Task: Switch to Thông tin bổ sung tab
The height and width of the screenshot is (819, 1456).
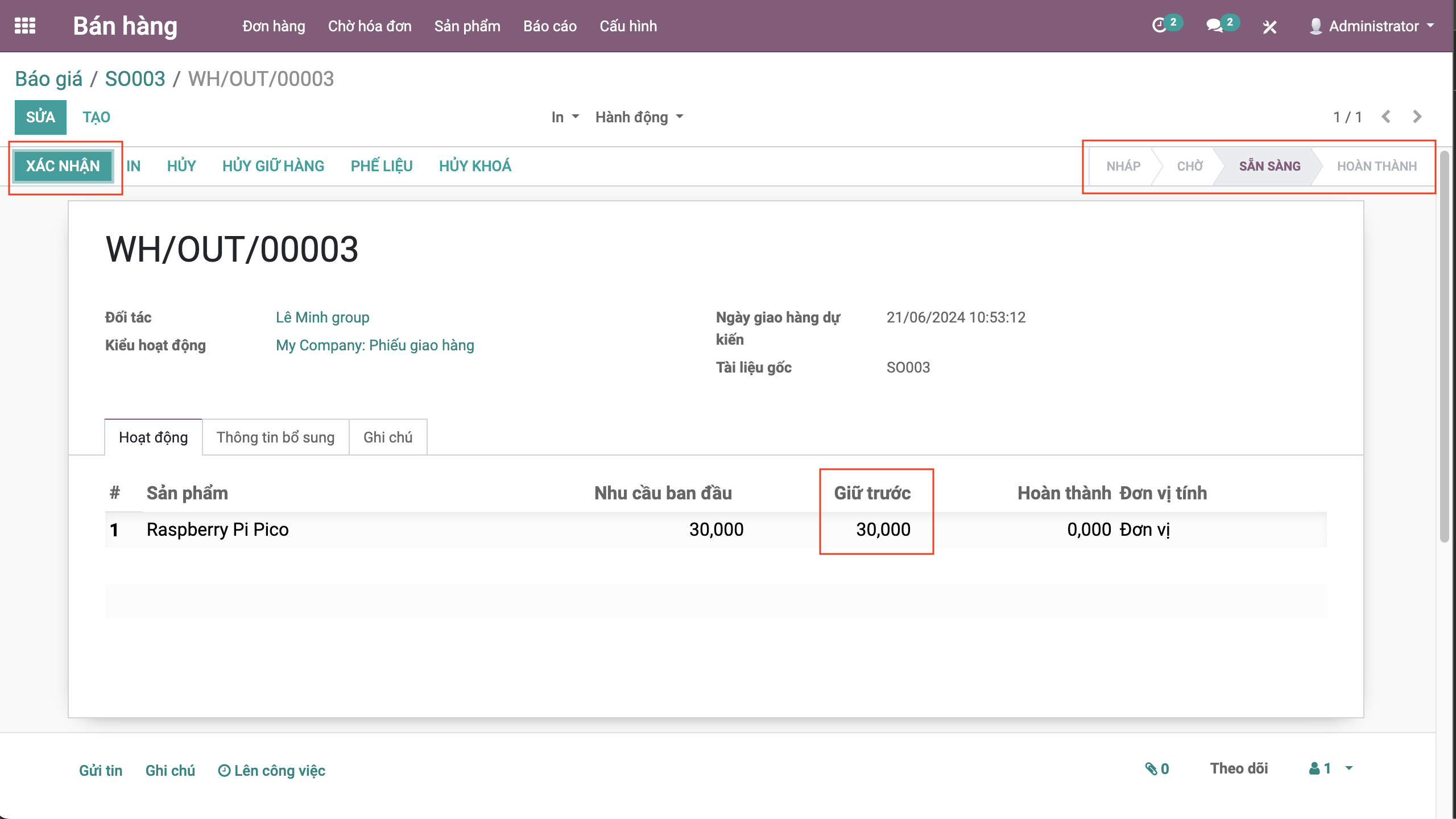Action: tap(275, 437)
